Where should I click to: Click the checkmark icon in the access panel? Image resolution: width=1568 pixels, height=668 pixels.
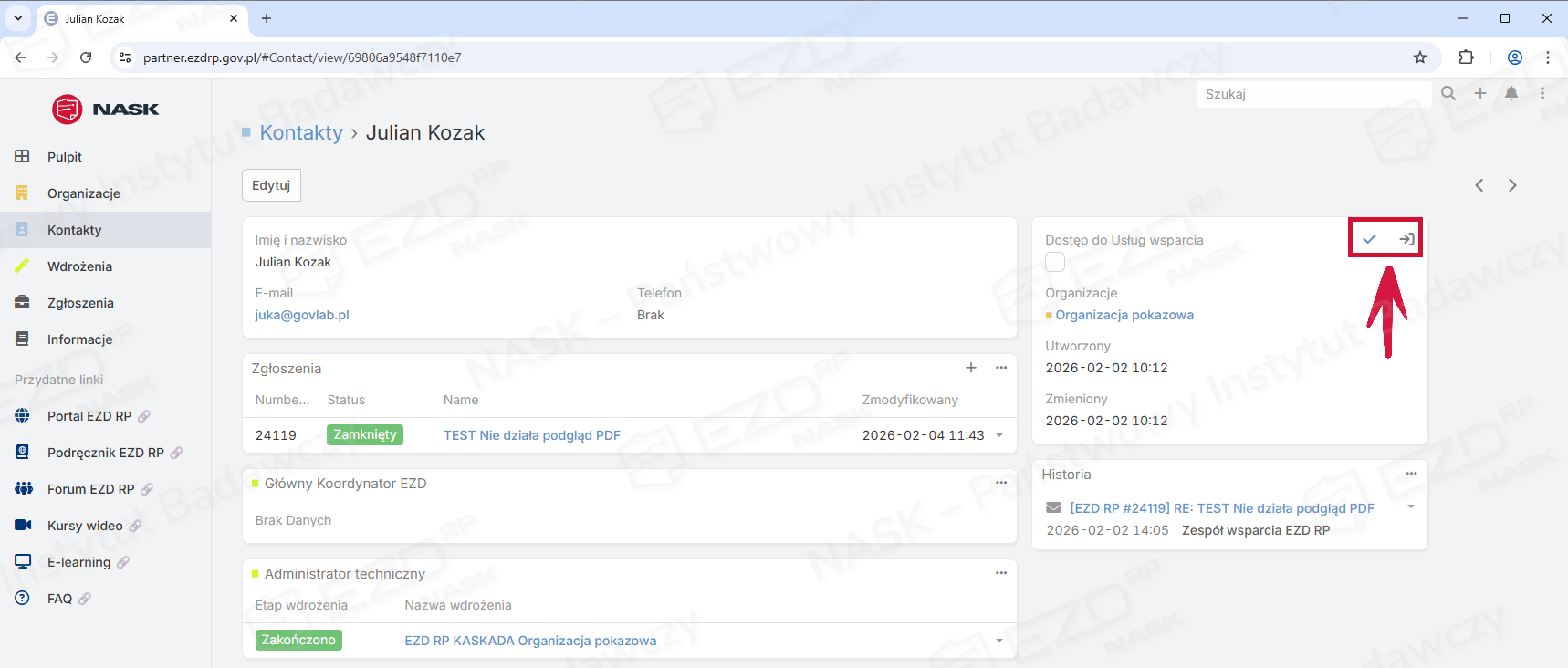click(x=1369, y=239)
